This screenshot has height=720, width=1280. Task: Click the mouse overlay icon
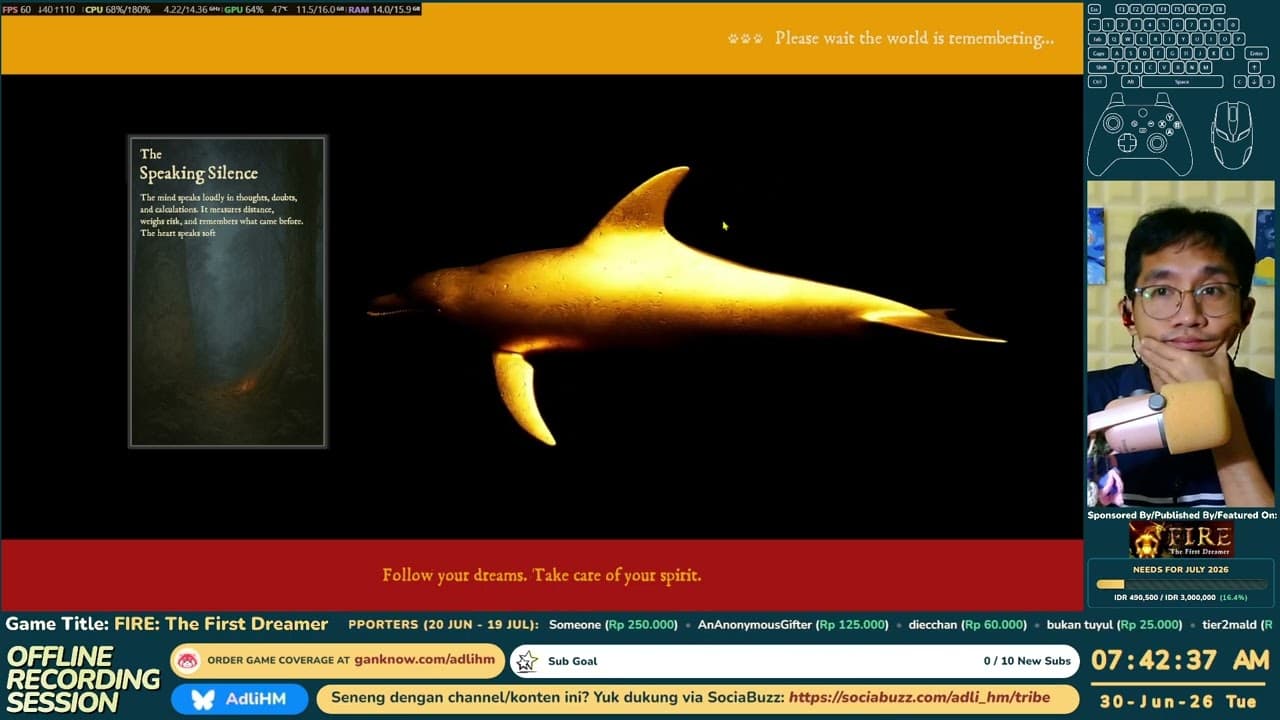1231,134
